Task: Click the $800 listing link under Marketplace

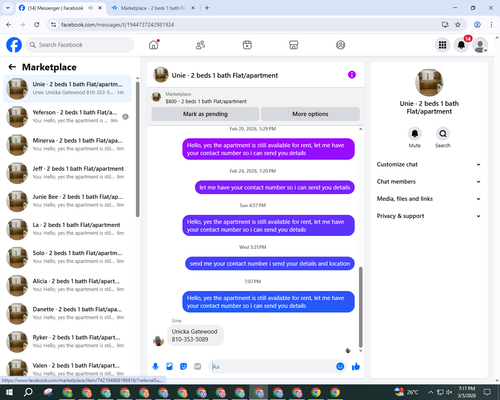Action: pos(206,101)
